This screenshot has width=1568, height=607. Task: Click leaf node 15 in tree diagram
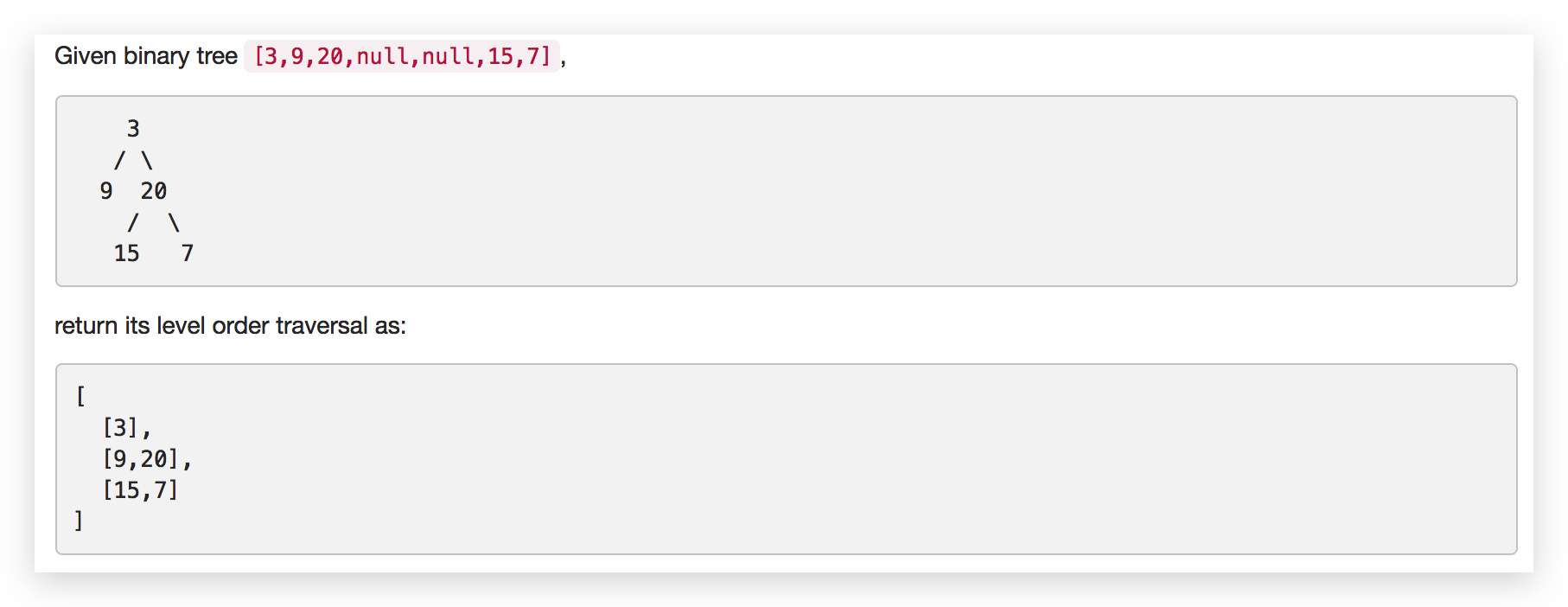127,253
